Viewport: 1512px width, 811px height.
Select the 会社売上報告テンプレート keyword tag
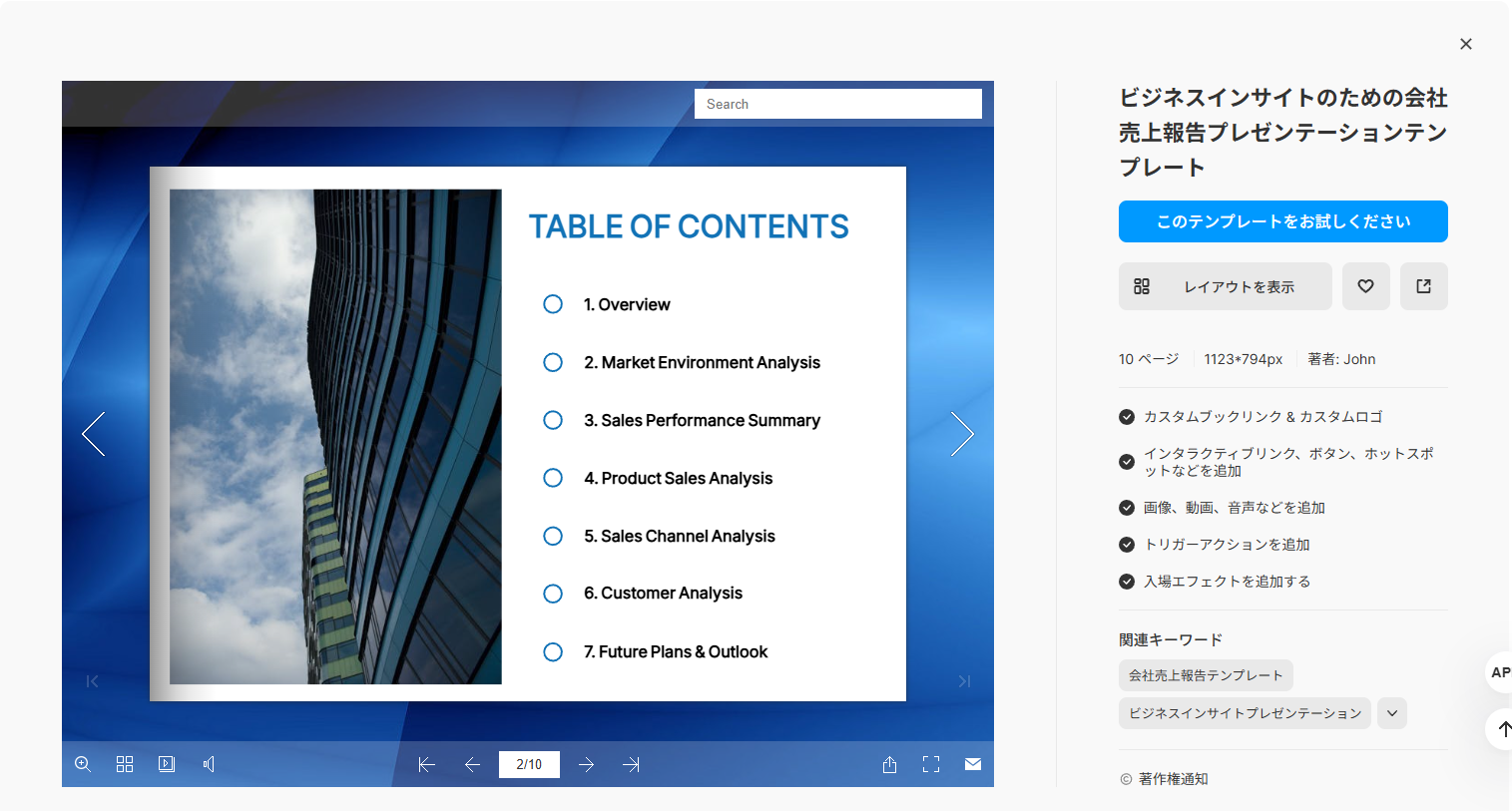point(1206,675)
